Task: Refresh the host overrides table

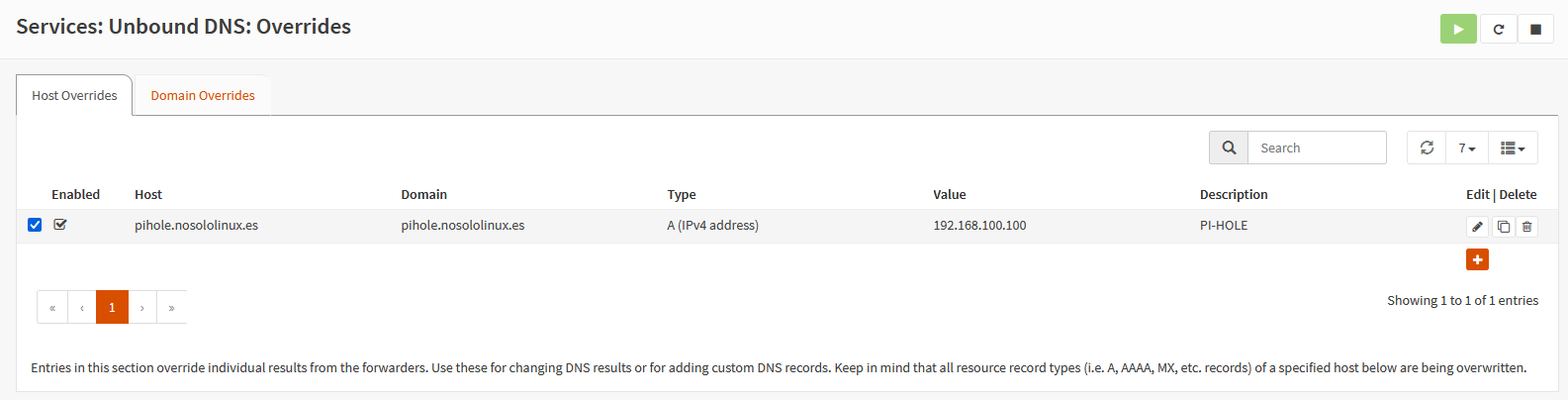Action: click(1427, 148)
